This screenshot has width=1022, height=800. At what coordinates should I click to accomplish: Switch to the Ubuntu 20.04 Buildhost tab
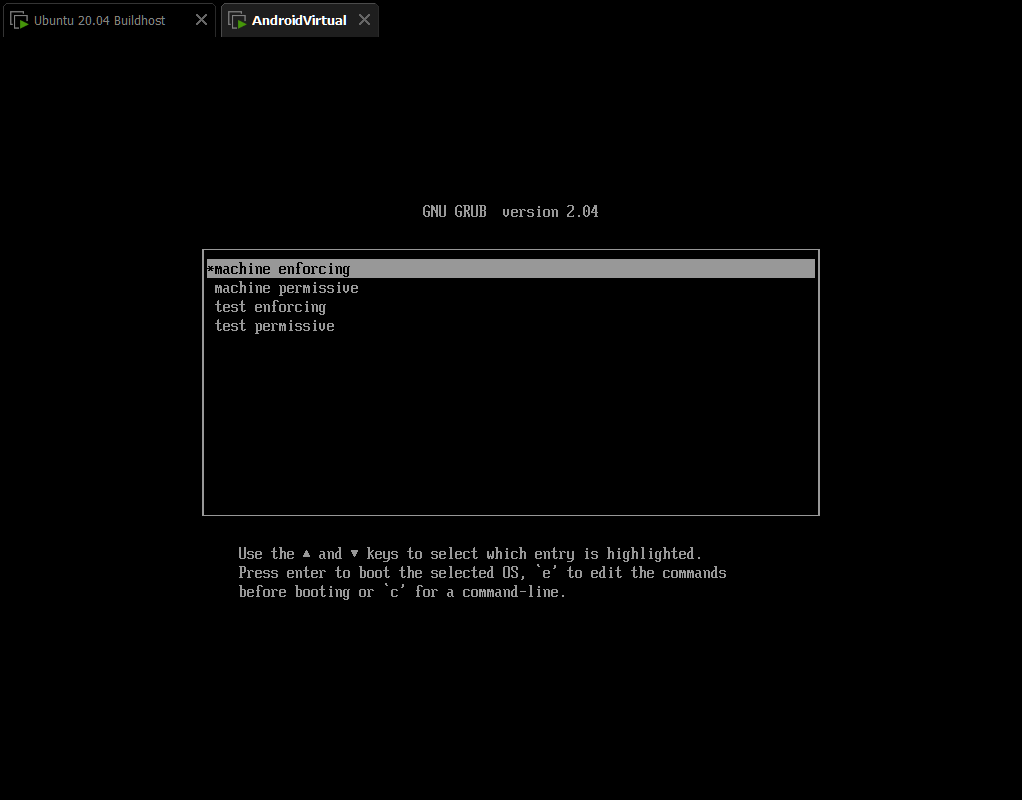99,20
